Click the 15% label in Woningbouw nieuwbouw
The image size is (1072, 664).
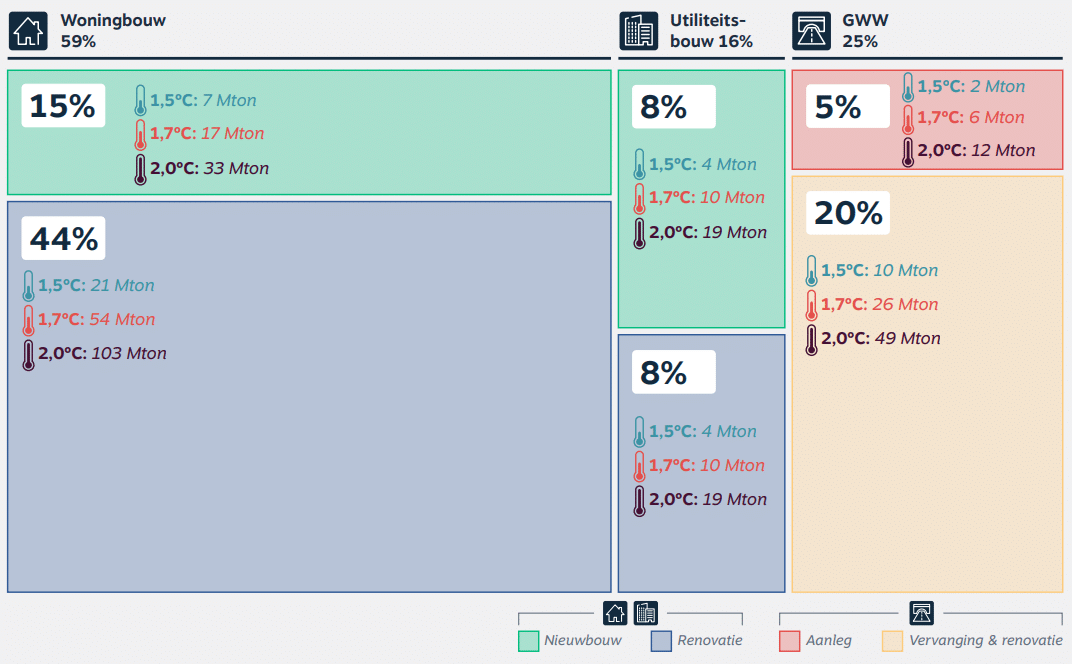[x=63, y=105]
